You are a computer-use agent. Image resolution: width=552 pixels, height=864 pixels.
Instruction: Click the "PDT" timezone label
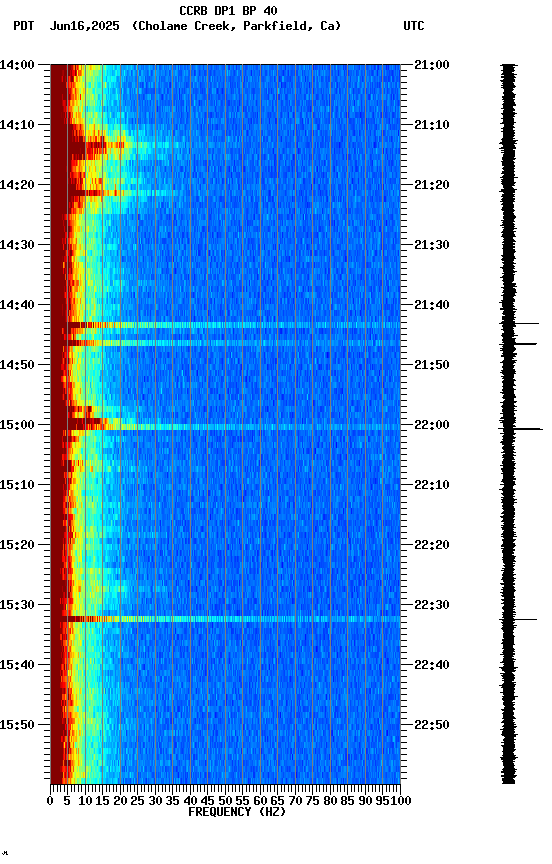pos(23,26)
